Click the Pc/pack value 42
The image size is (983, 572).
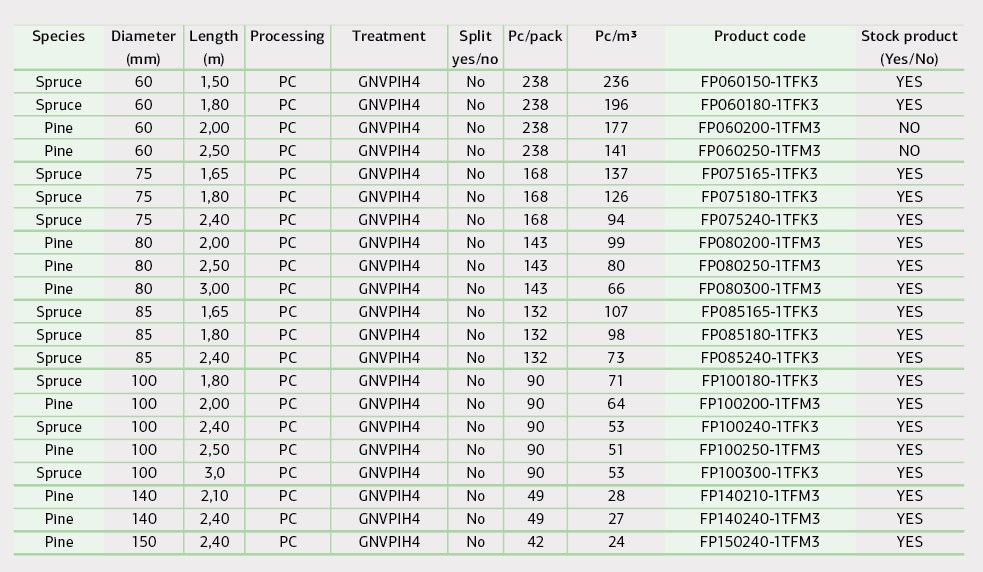click(x=535, y=542)
